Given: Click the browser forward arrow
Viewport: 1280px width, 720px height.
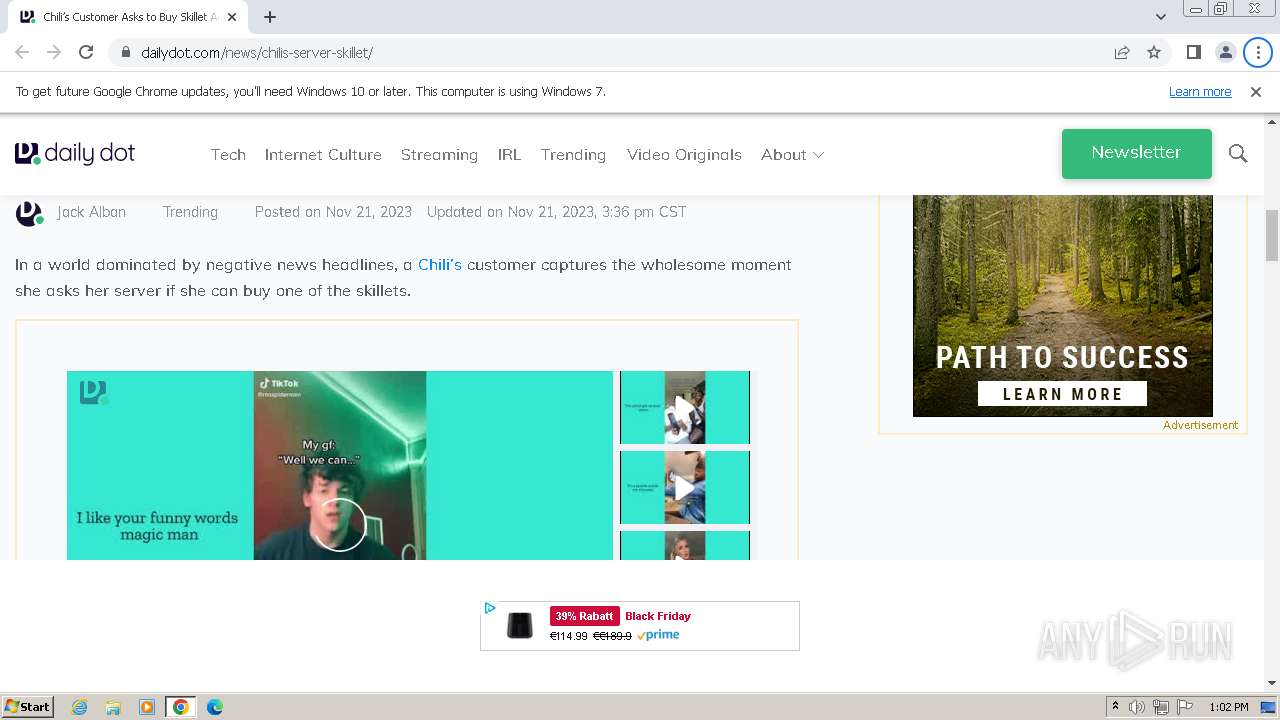Looking at the screenshot, I should click(54, 52).
